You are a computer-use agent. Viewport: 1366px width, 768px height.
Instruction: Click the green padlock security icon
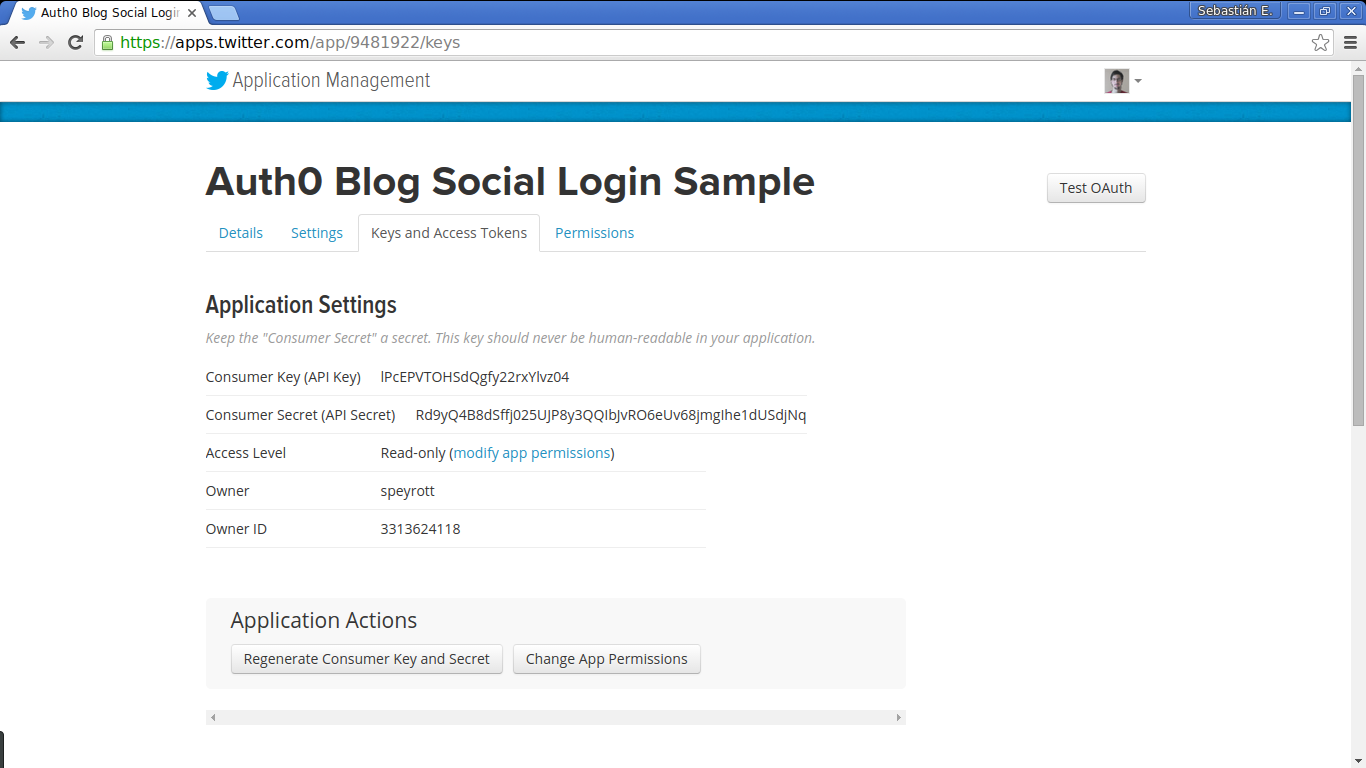click(107, 42)
